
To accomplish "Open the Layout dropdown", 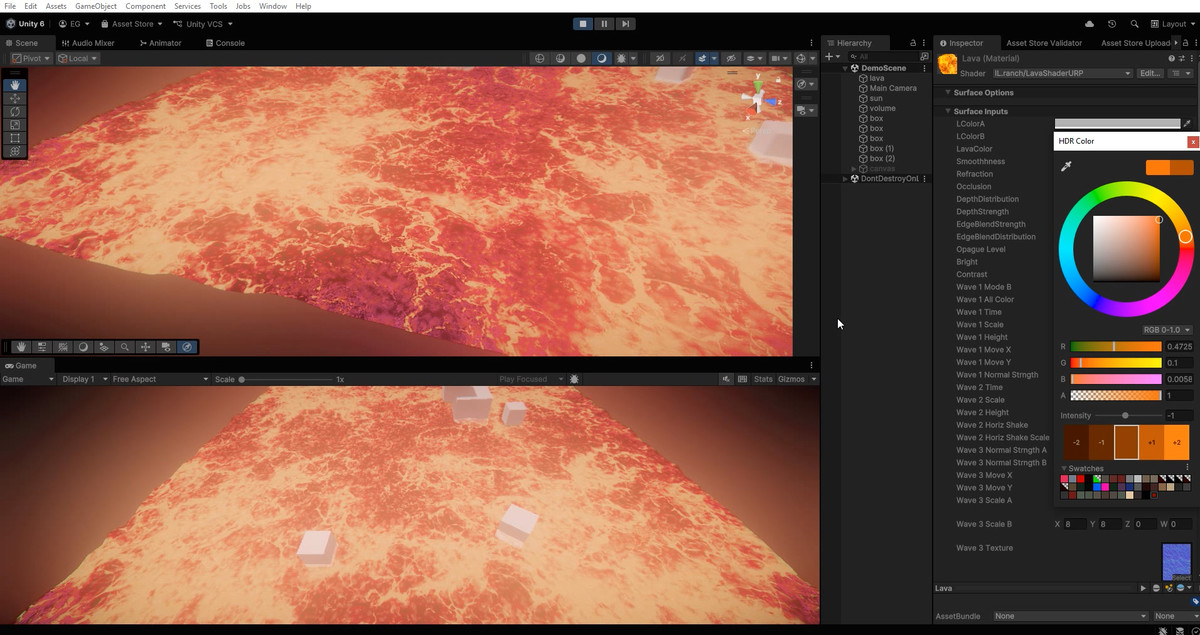I will (x=1171, y=24).
